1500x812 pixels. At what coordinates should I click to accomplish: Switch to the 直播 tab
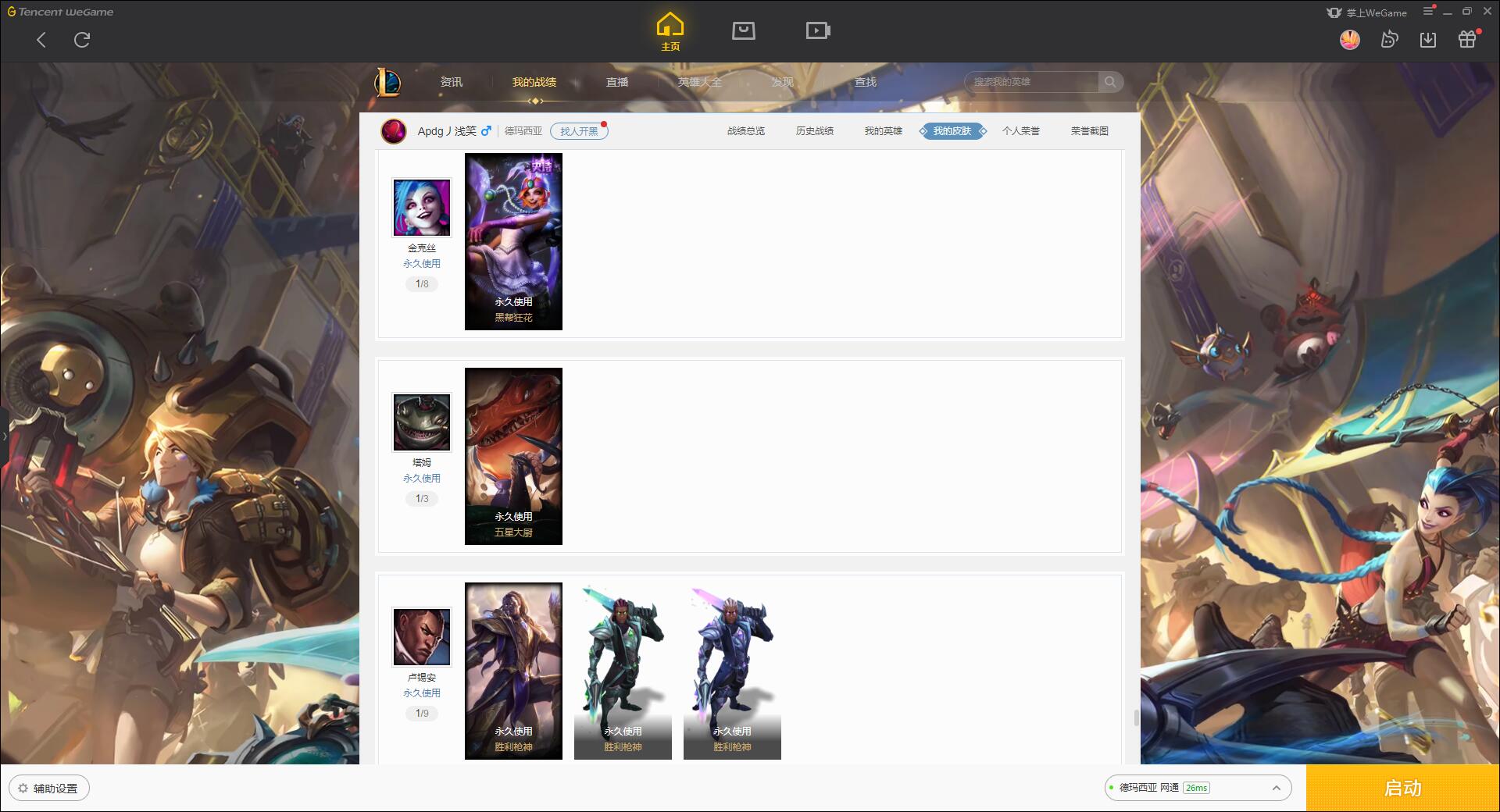[617, 82]
